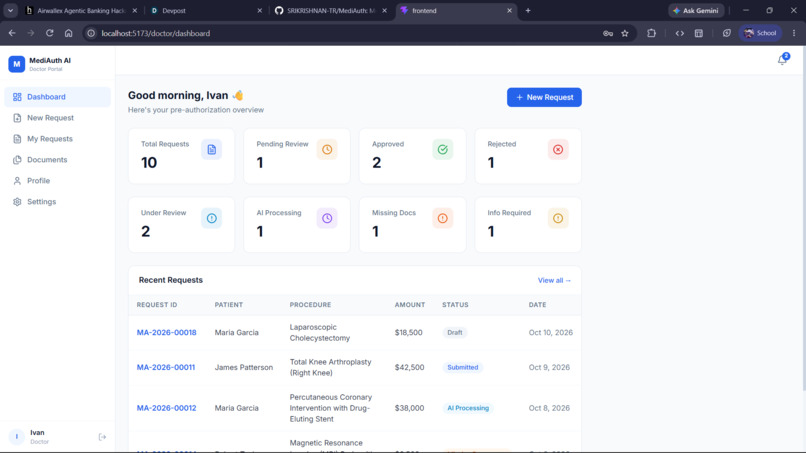Click the View all link
This screenshot has width=806, height=453.
(554, 280)
